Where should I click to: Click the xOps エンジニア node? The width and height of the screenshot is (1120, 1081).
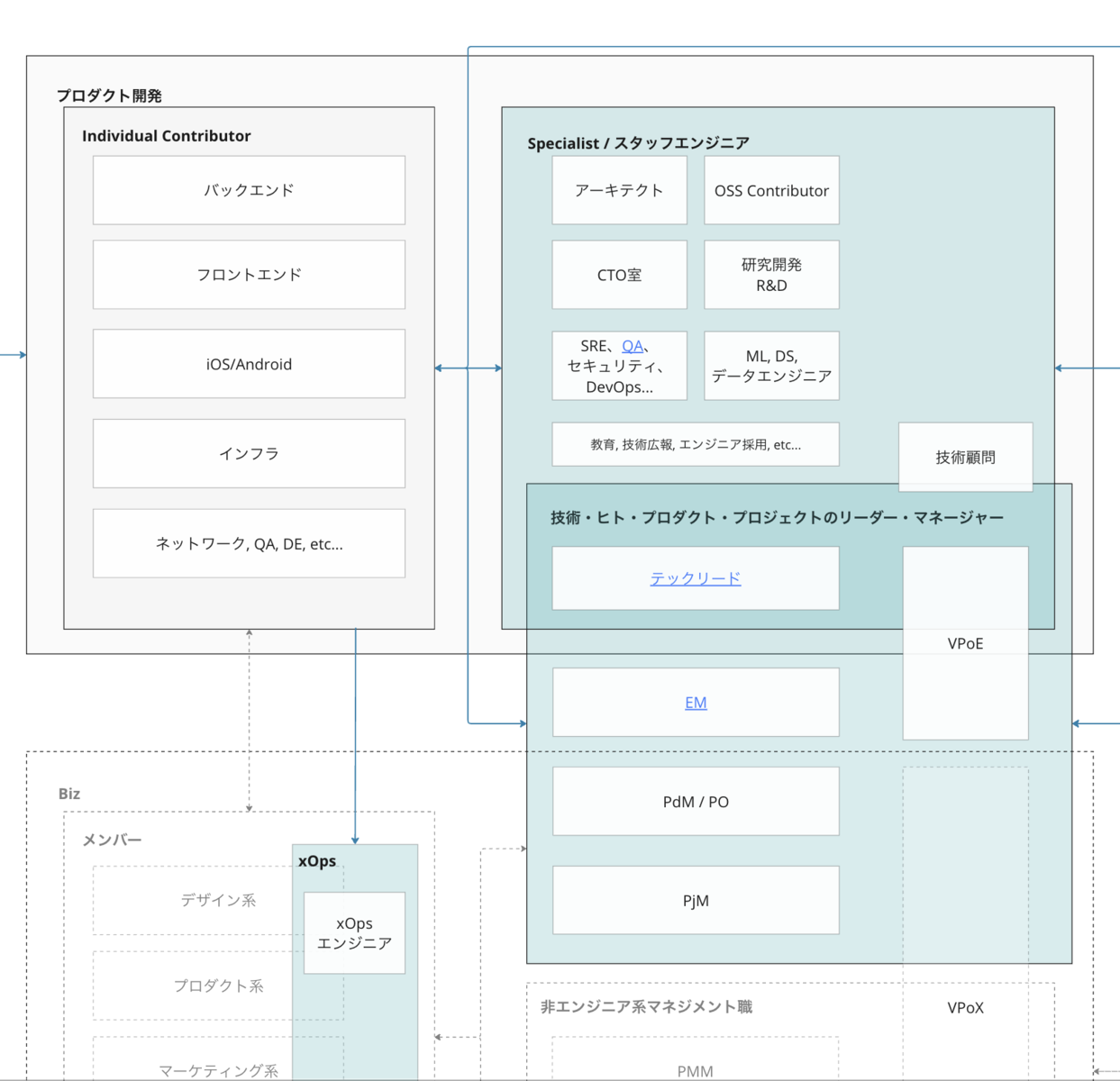pos(354,932)
